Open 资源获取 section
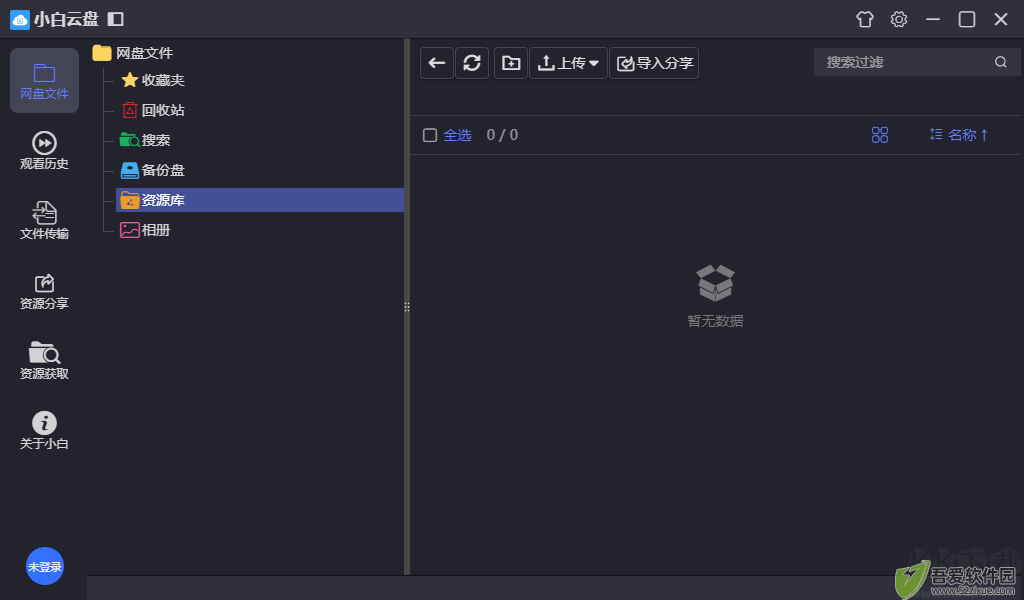This screenshot has height=600, width=1024. pyautogui.click(x=44, y=361)
